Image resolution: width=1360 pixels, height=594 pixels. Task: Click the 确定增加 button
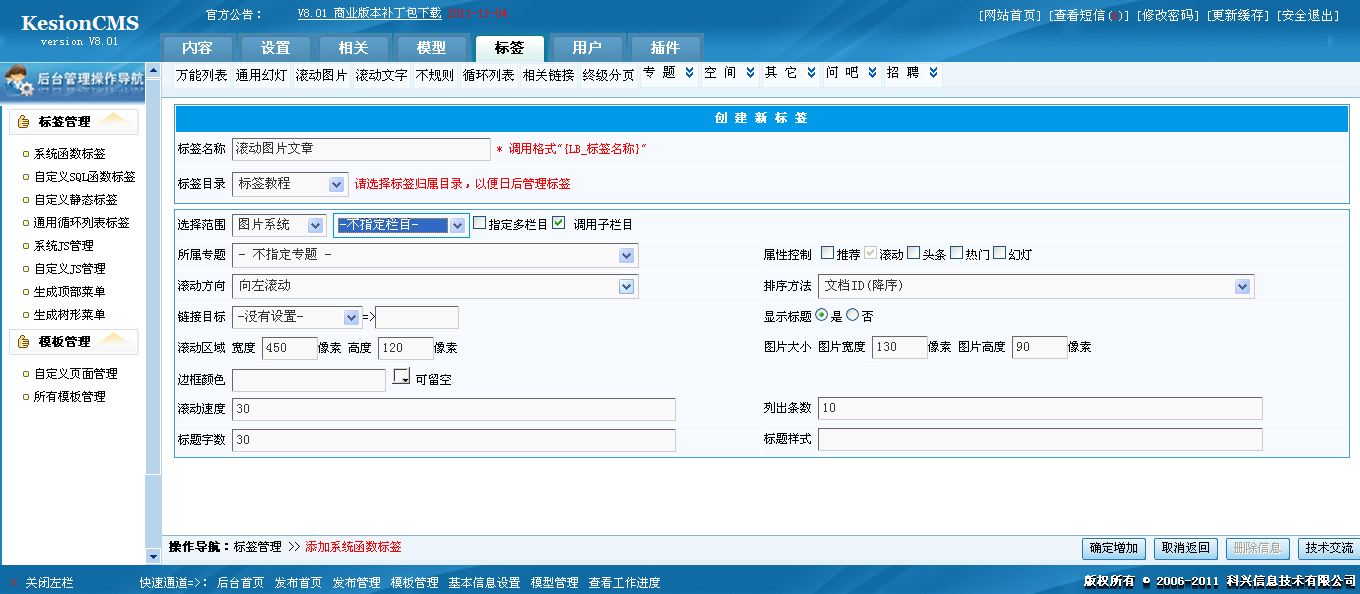pyautogui.click(x=1113, y=548)
